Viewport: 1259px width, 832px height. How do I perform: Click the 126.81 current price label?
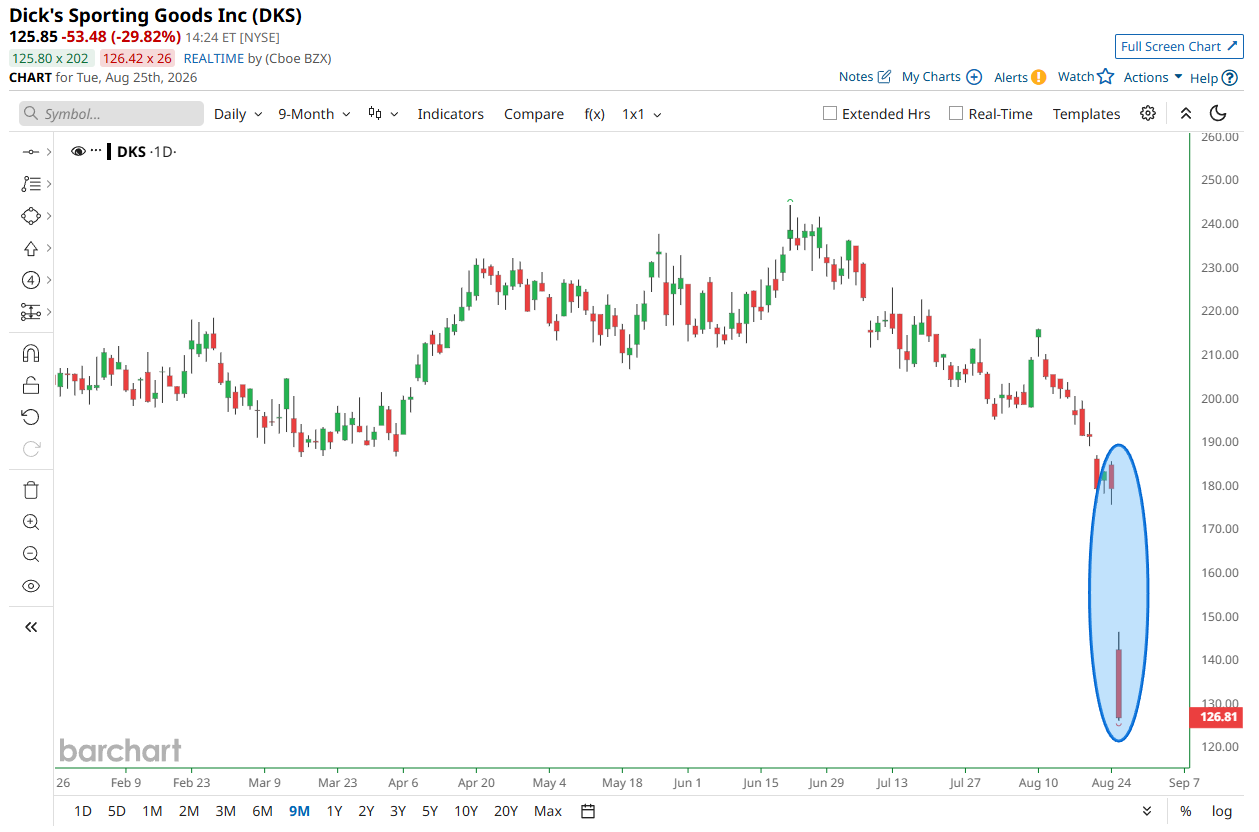(x=1216, y=717)
